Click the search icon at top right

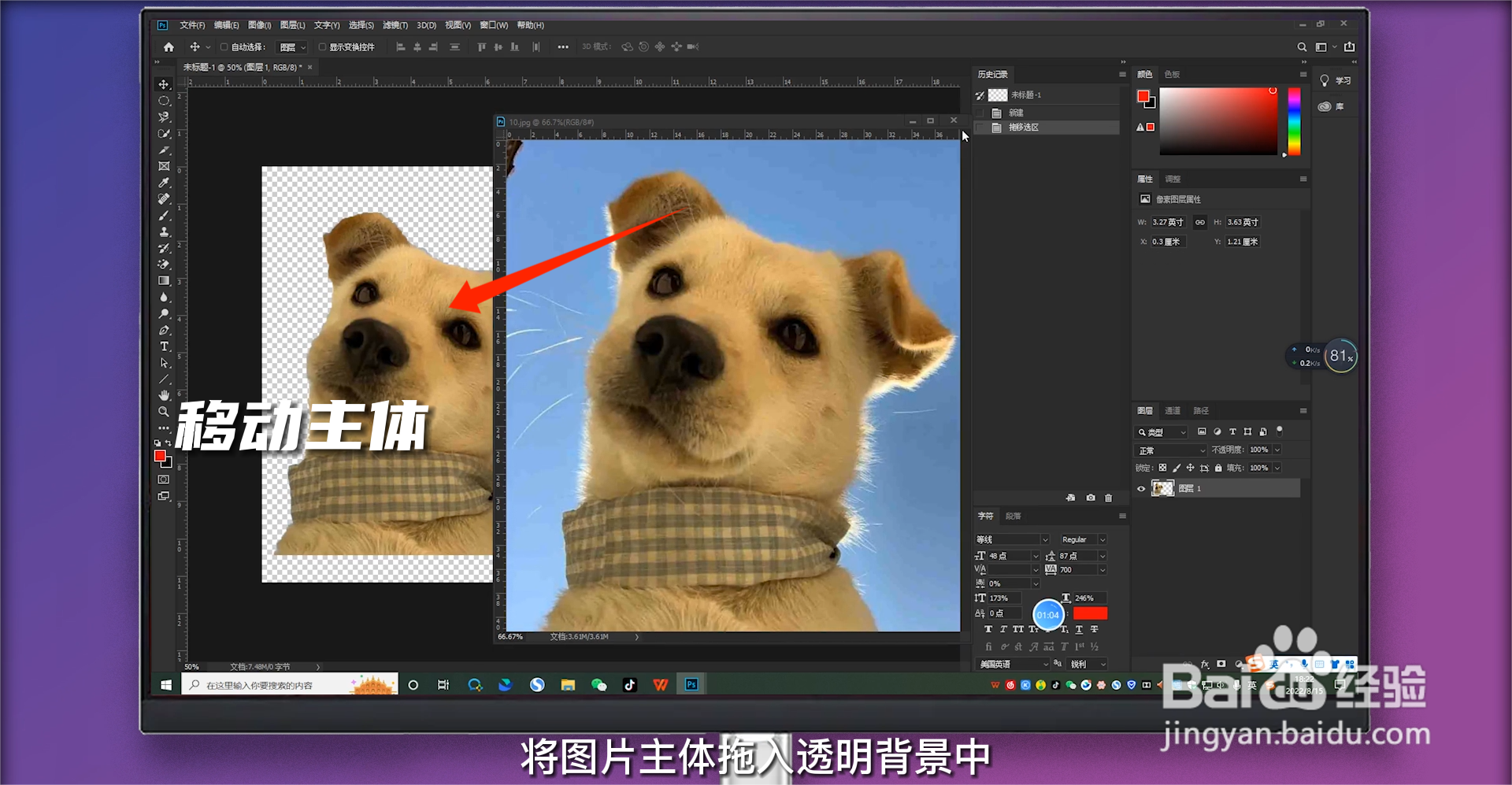1302,47
